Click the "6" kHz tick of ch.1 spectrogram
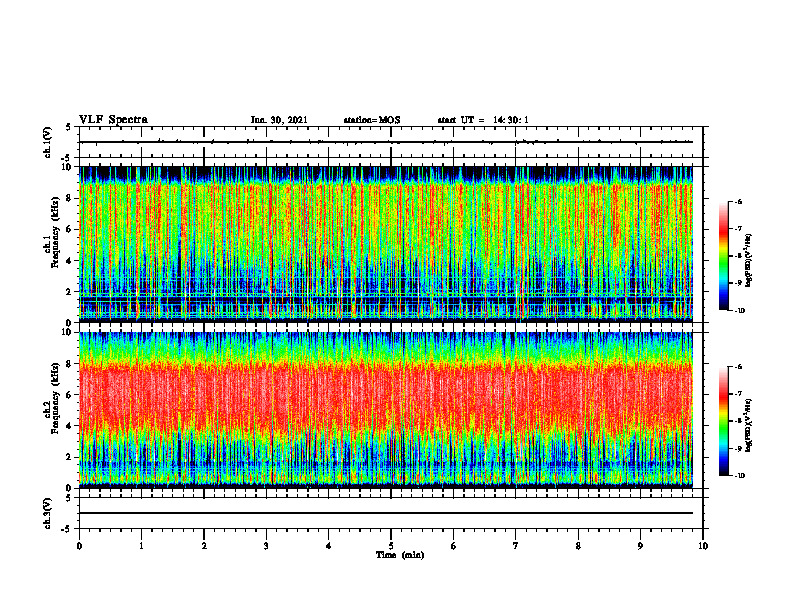792x612 pixels. click(x=70, y=229)
